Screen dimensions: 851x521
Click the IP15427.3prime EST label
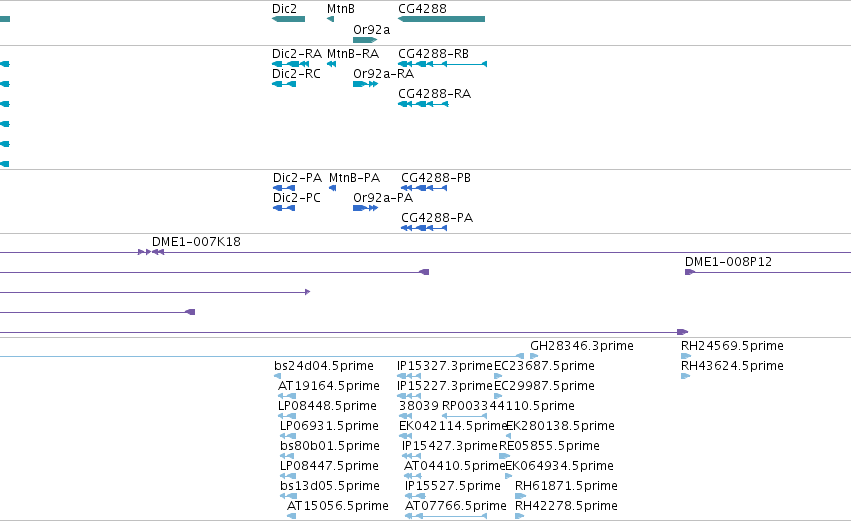click(x=450, y=447)
